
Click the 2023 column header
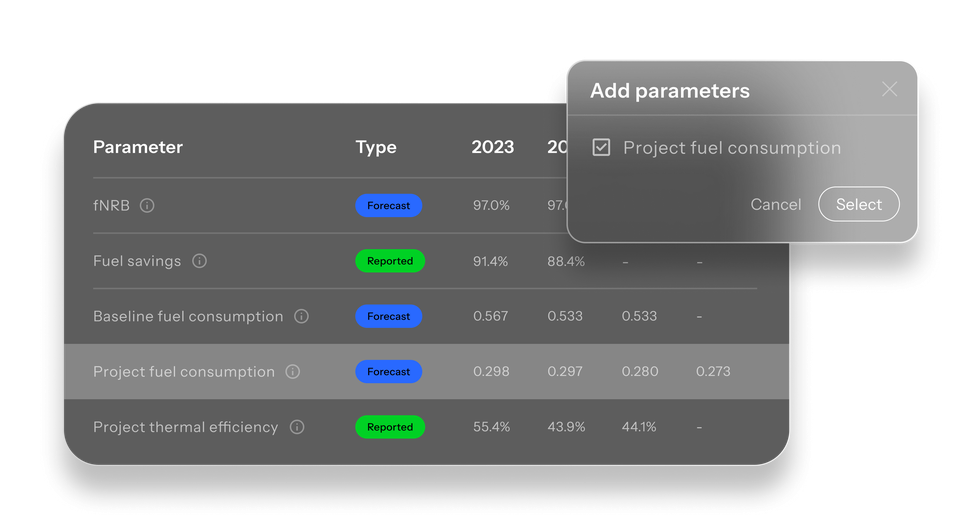(492, 147)
